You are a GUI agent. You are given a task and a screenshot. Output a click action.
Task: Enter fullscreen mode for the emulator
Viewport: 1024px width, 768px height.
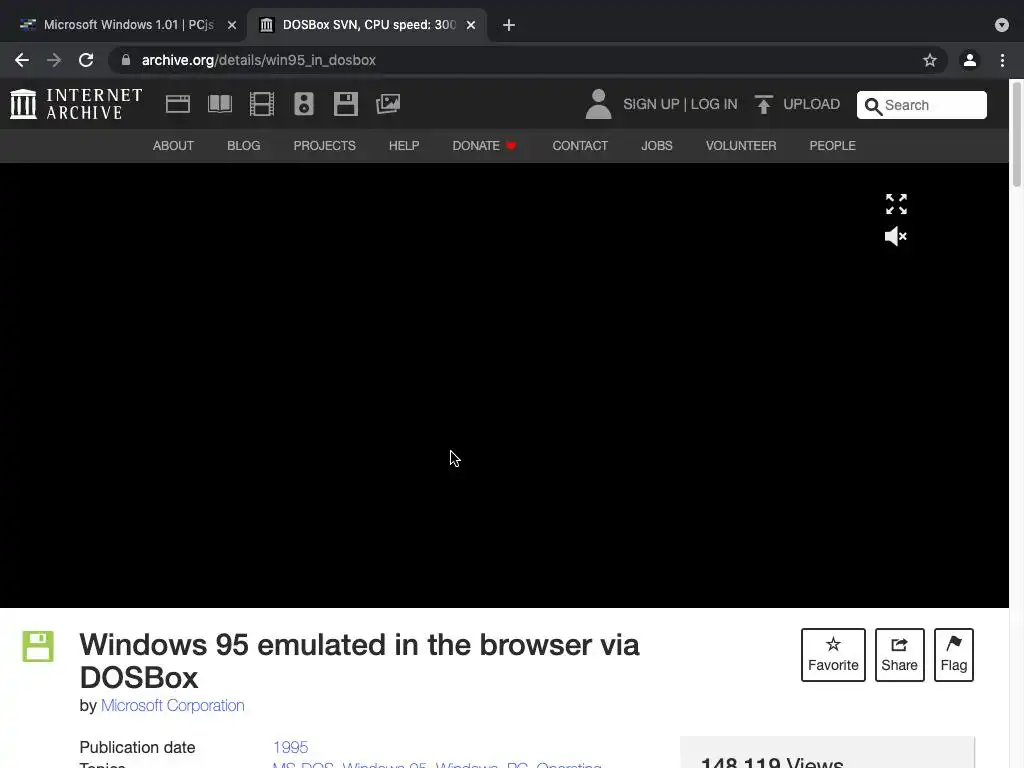896,204
